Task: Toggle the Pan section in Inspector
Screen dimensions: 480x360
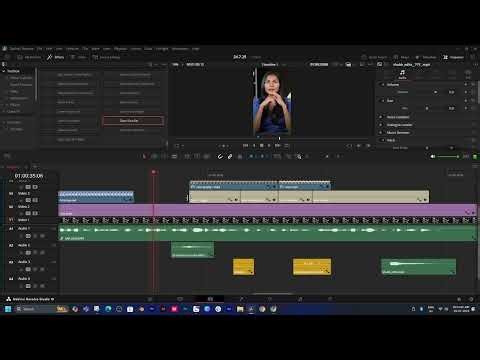Action: [382, 100]
